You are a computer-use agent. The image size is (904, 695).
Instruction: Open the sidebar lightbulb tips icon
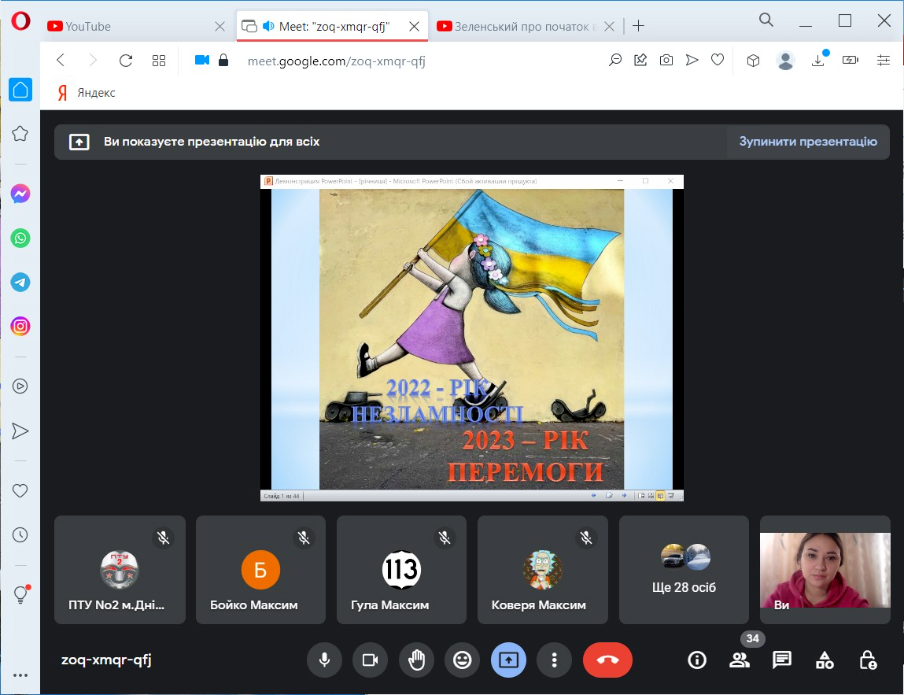click(21, 594)
